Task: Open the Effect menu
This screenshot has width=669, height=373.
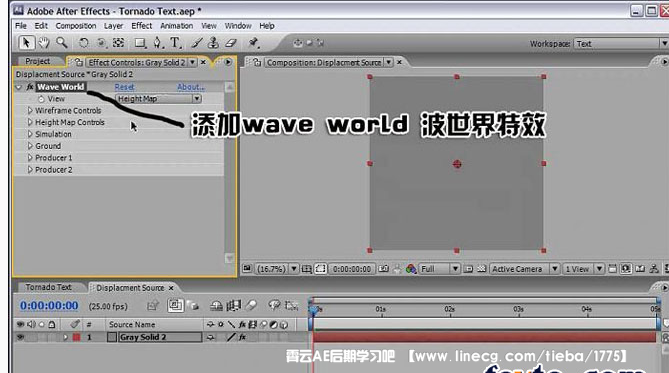Action: tap(142, 26)
